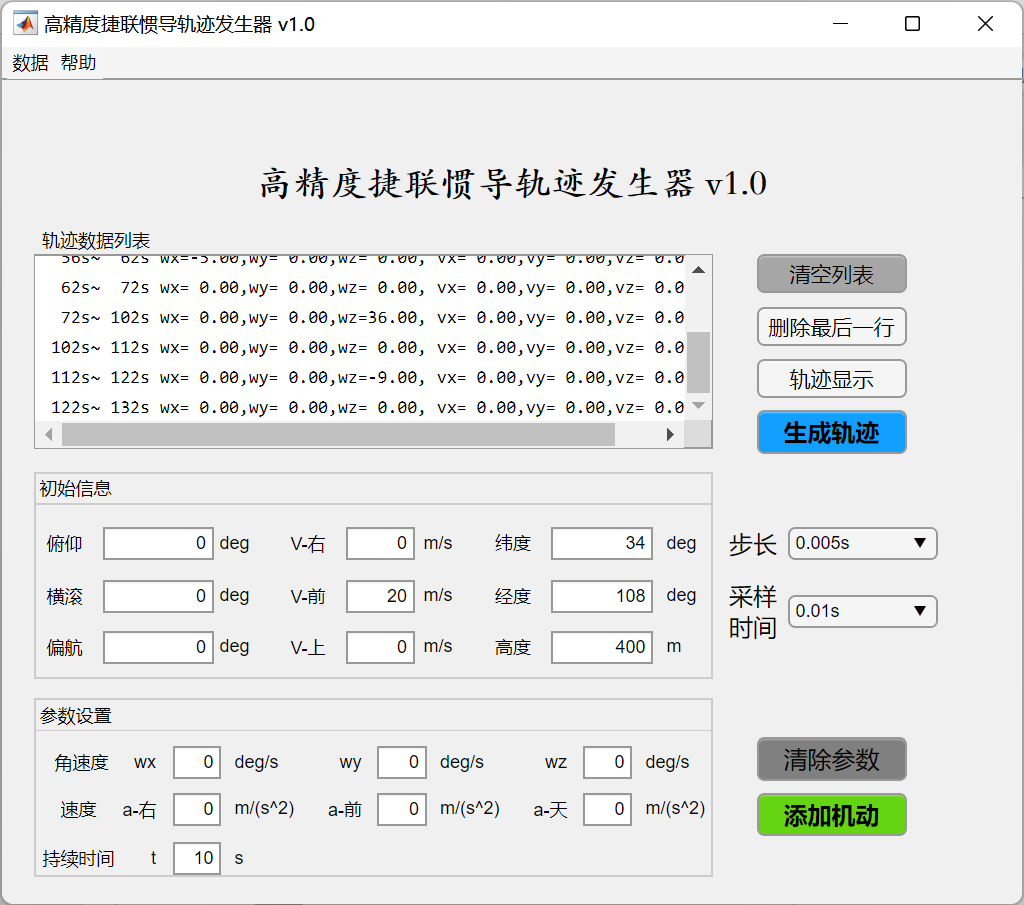This screenshot has width=1024, height=905.
Task: Click the MATLAB icon in title bar
Action: coord(25,24)
